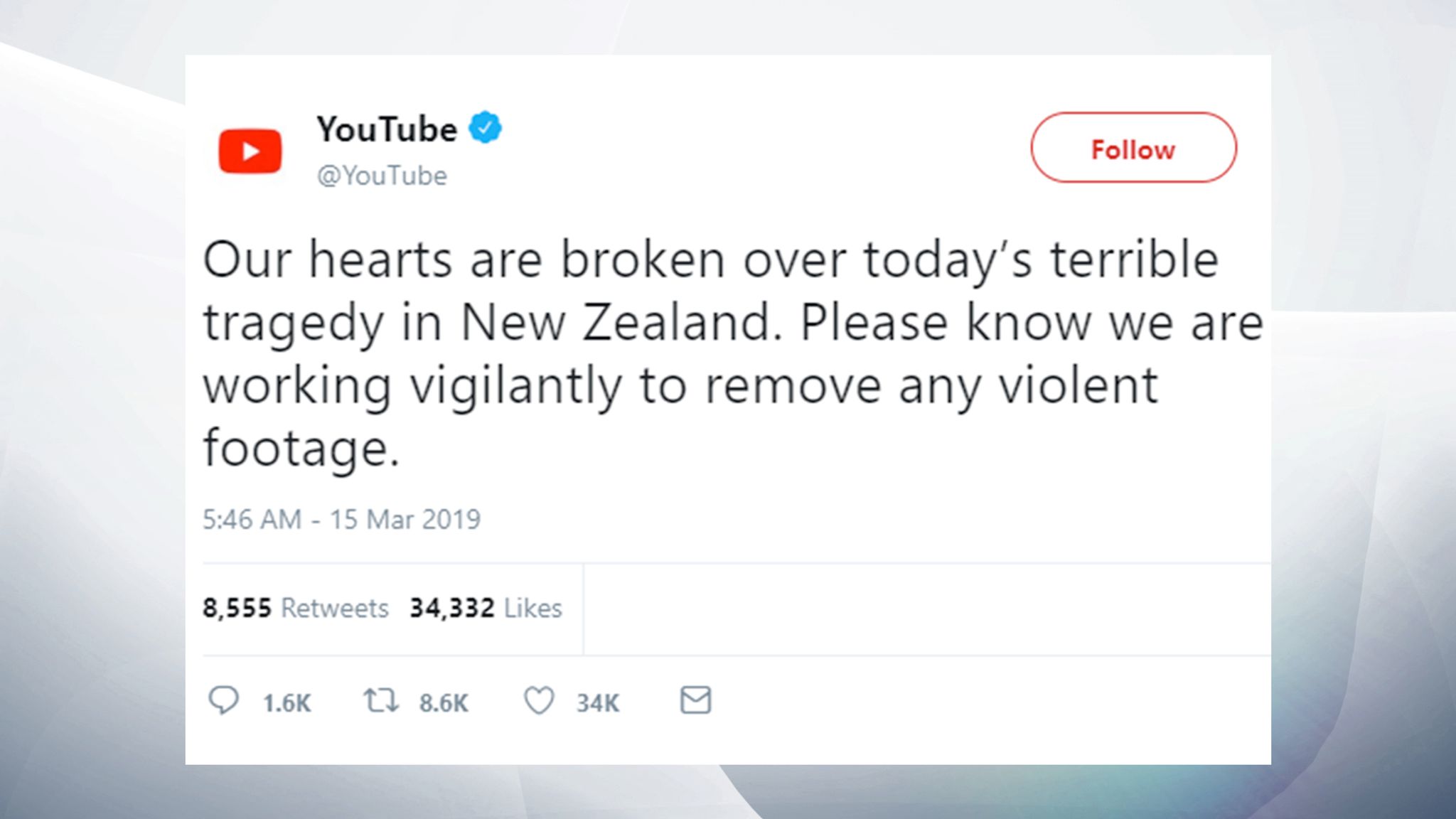Click the word "vigilantly" in the tweet
The height and width of the screenshot is (819, 1456).
515,386
